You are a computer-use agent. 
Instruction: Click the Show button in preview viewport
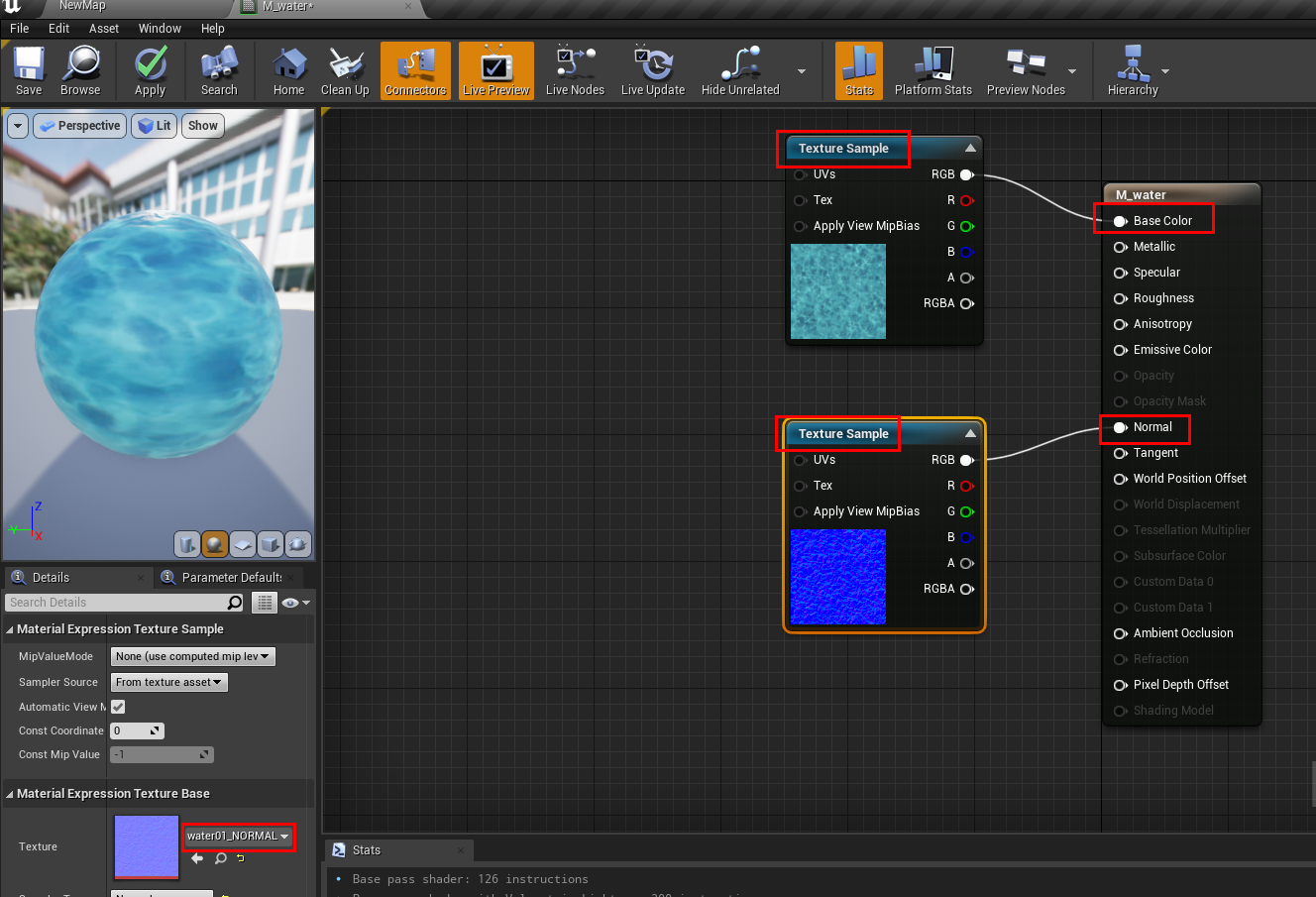tap(203, 126)
